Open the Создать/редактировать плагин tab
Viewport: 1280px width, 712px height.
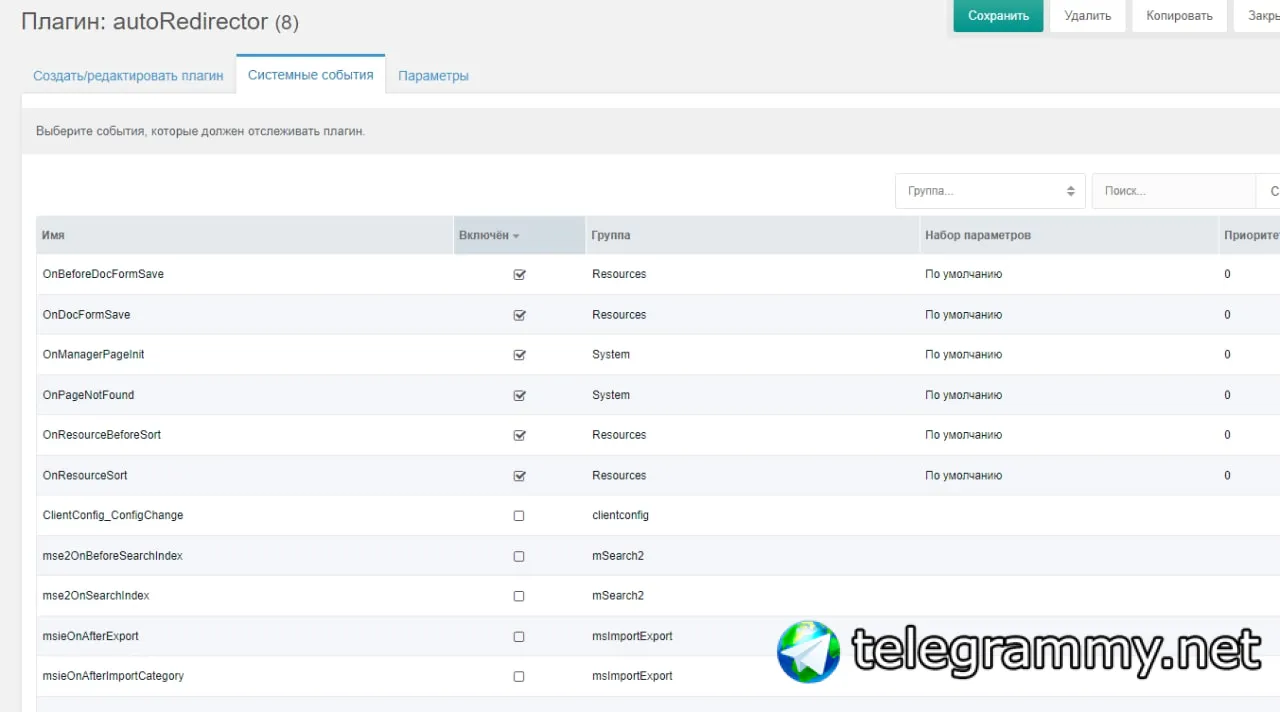point(128,76)
